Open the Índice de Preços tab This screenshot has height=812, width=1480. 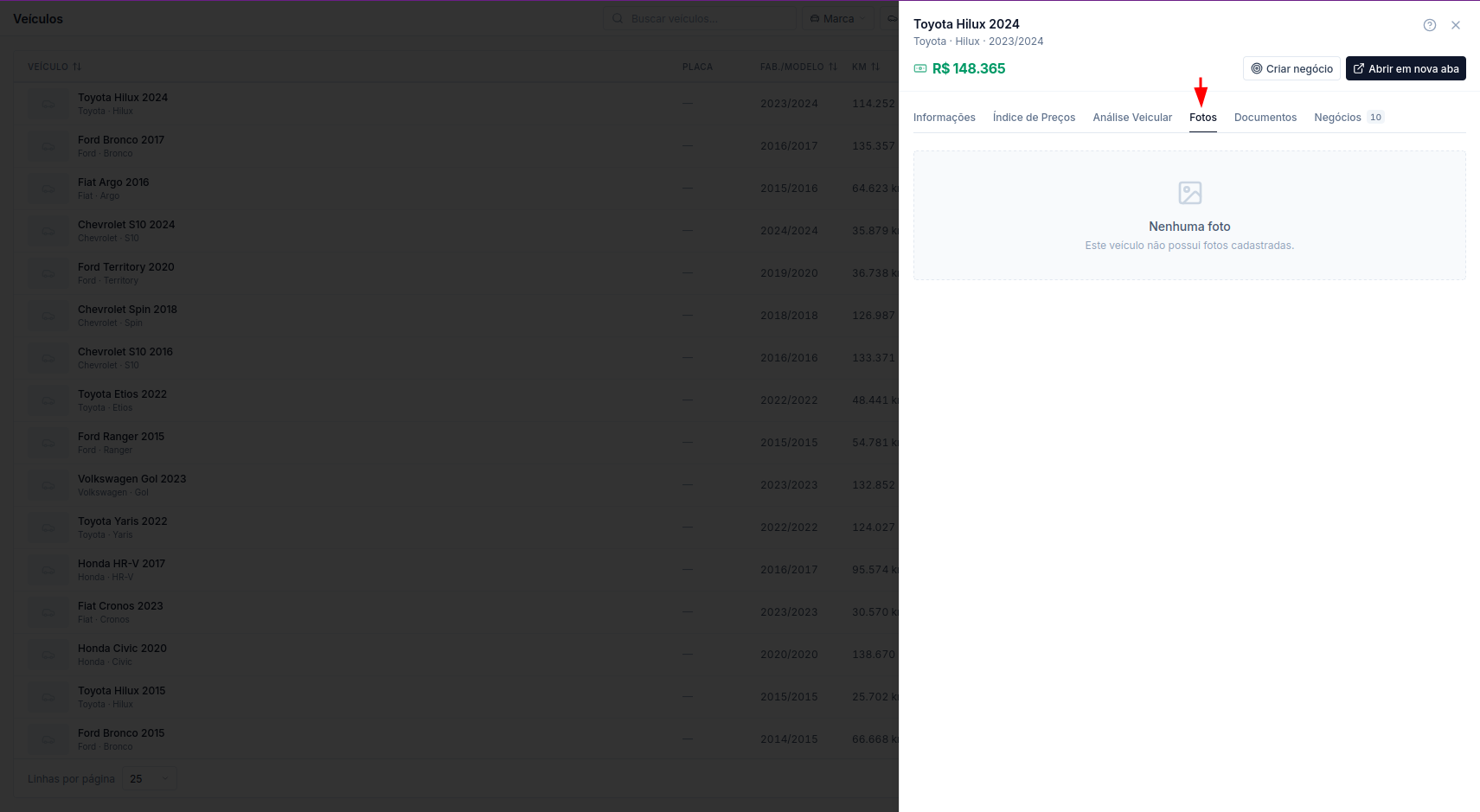coord(1034,118)
